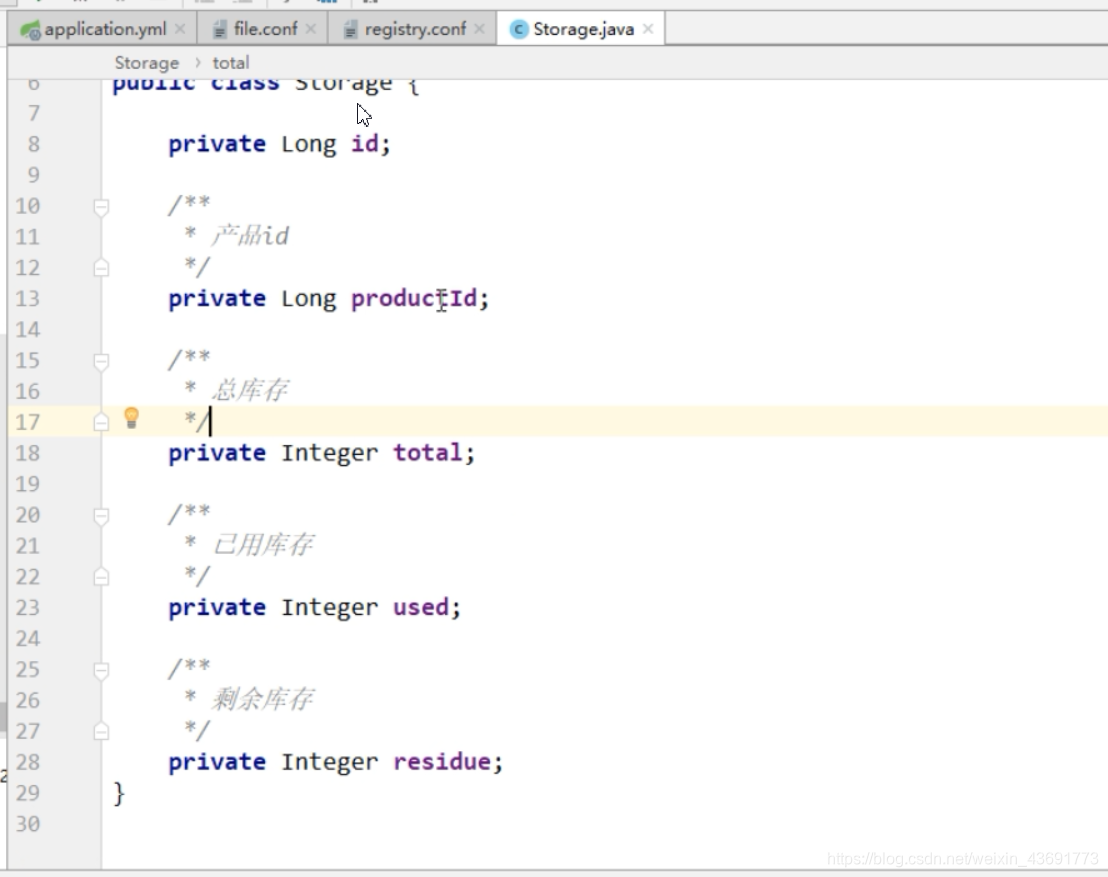Click the yellow lightbulb intention icon

[131, 418]
